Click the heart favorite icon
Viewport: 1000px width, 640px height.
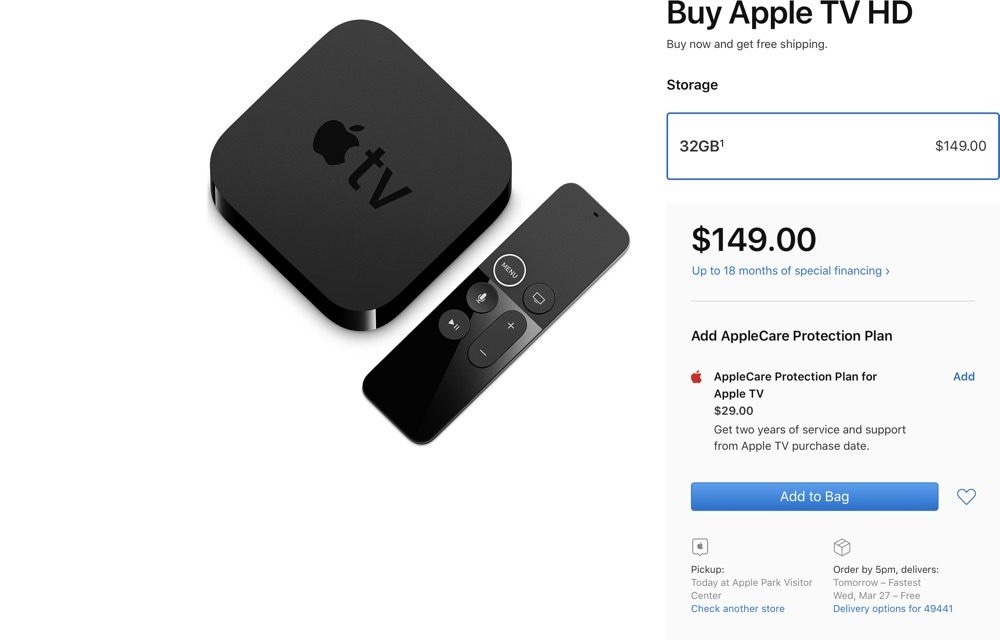966,496
